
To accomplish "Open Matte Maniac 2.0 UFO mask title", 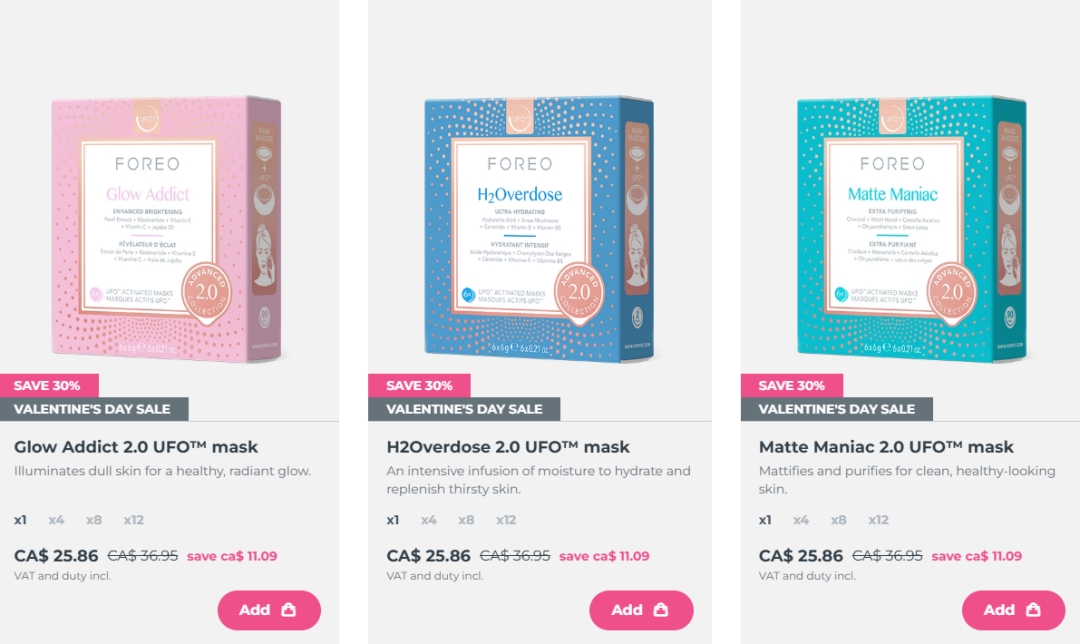I will coord(886,447).
